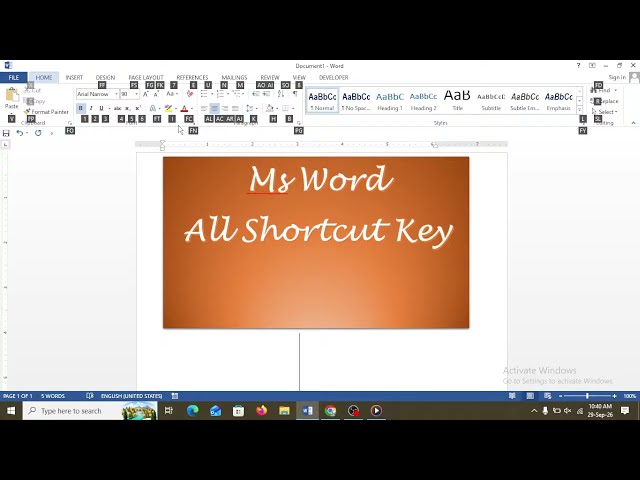
Task: Toggle Show/Hide paragraph marks
Action: (295, 94)
